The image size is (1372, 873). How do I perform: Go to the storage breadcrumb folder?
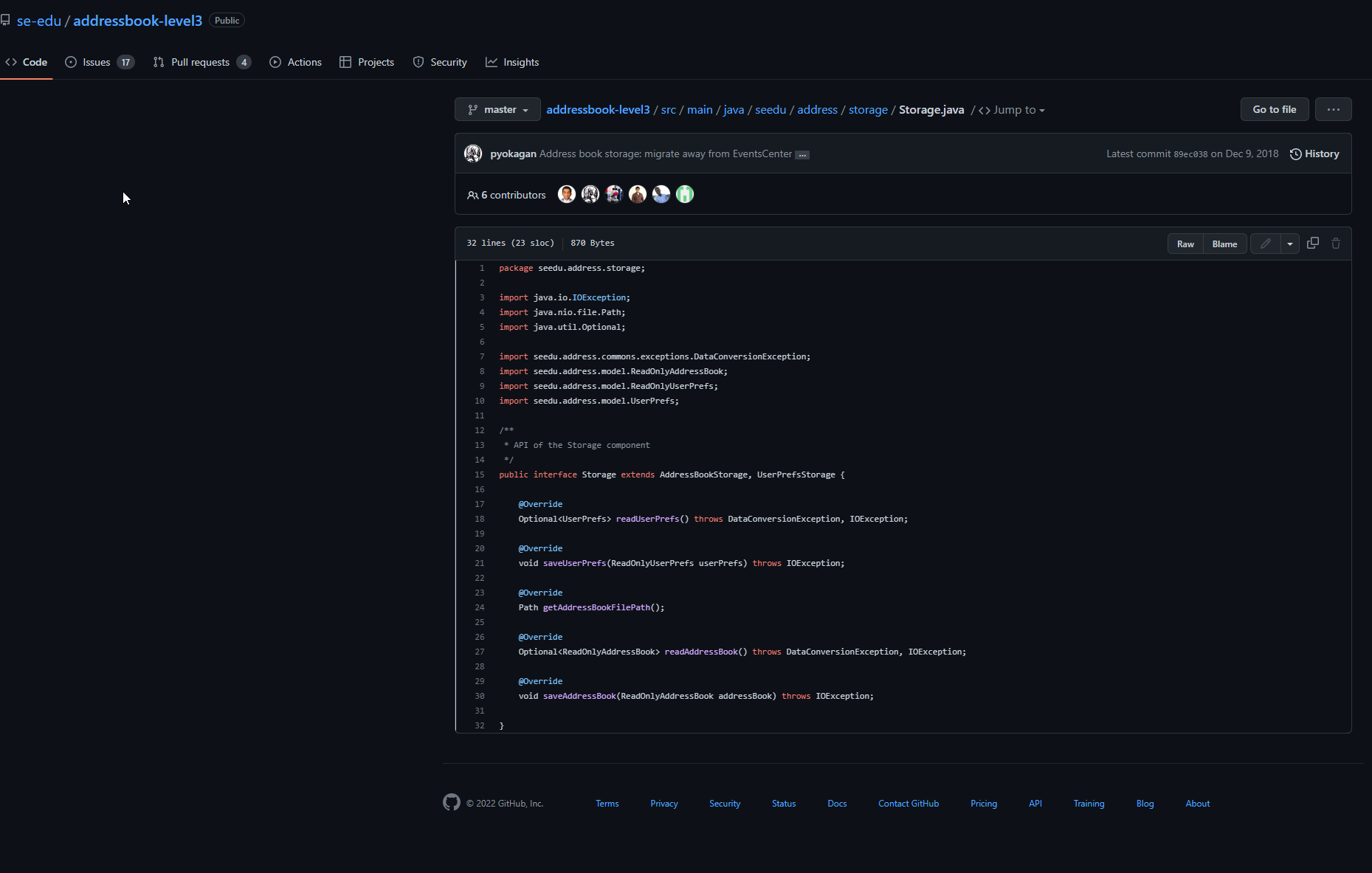click(x=868, y=109)
